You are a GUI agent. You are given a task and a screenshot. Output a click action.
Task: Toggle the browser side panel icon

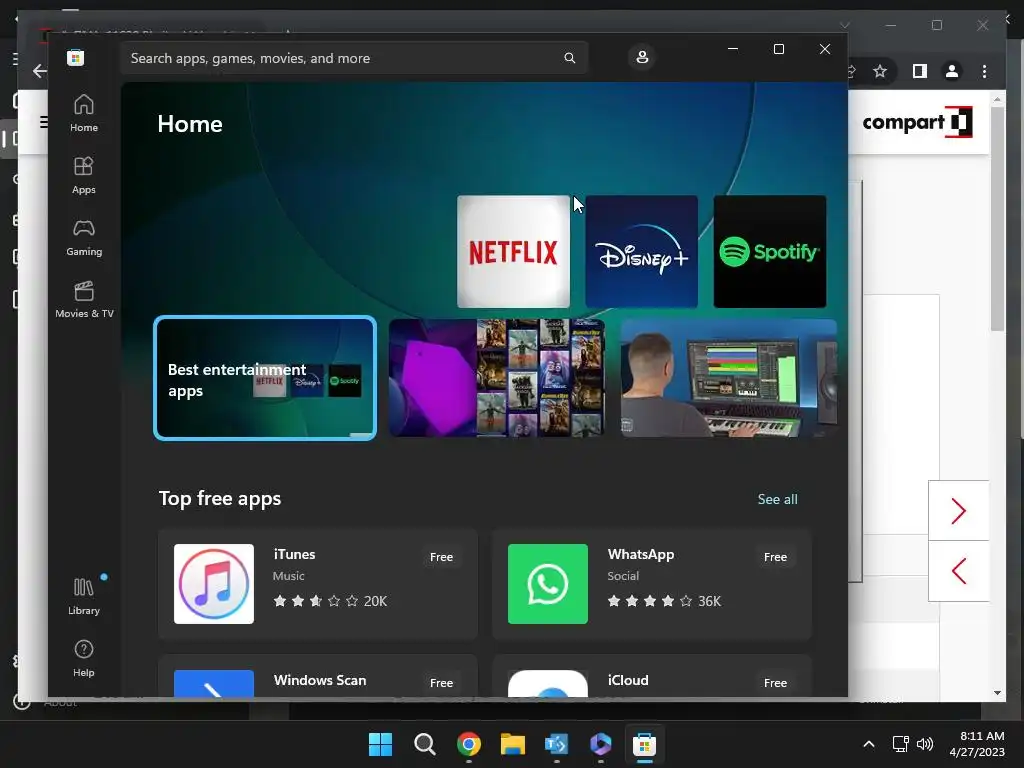(x=920, y=71)
